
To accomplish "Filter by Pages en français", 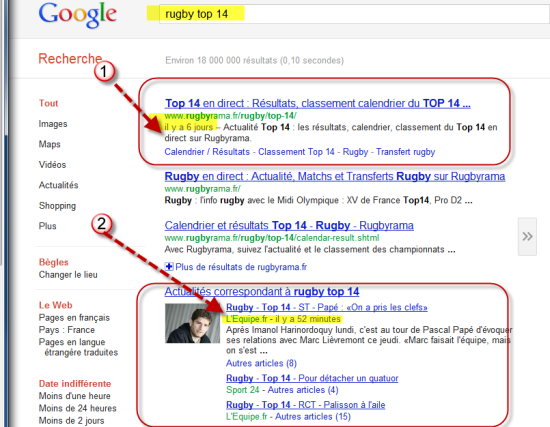I will click(74, 318).
